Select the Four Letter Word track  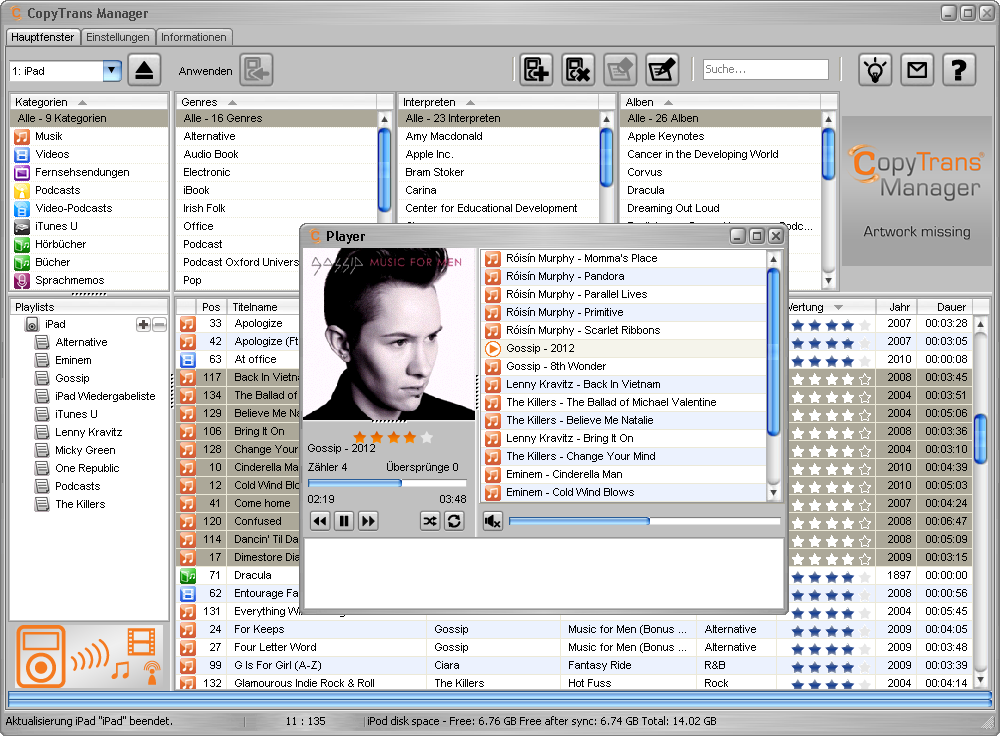tap(275, 647)
